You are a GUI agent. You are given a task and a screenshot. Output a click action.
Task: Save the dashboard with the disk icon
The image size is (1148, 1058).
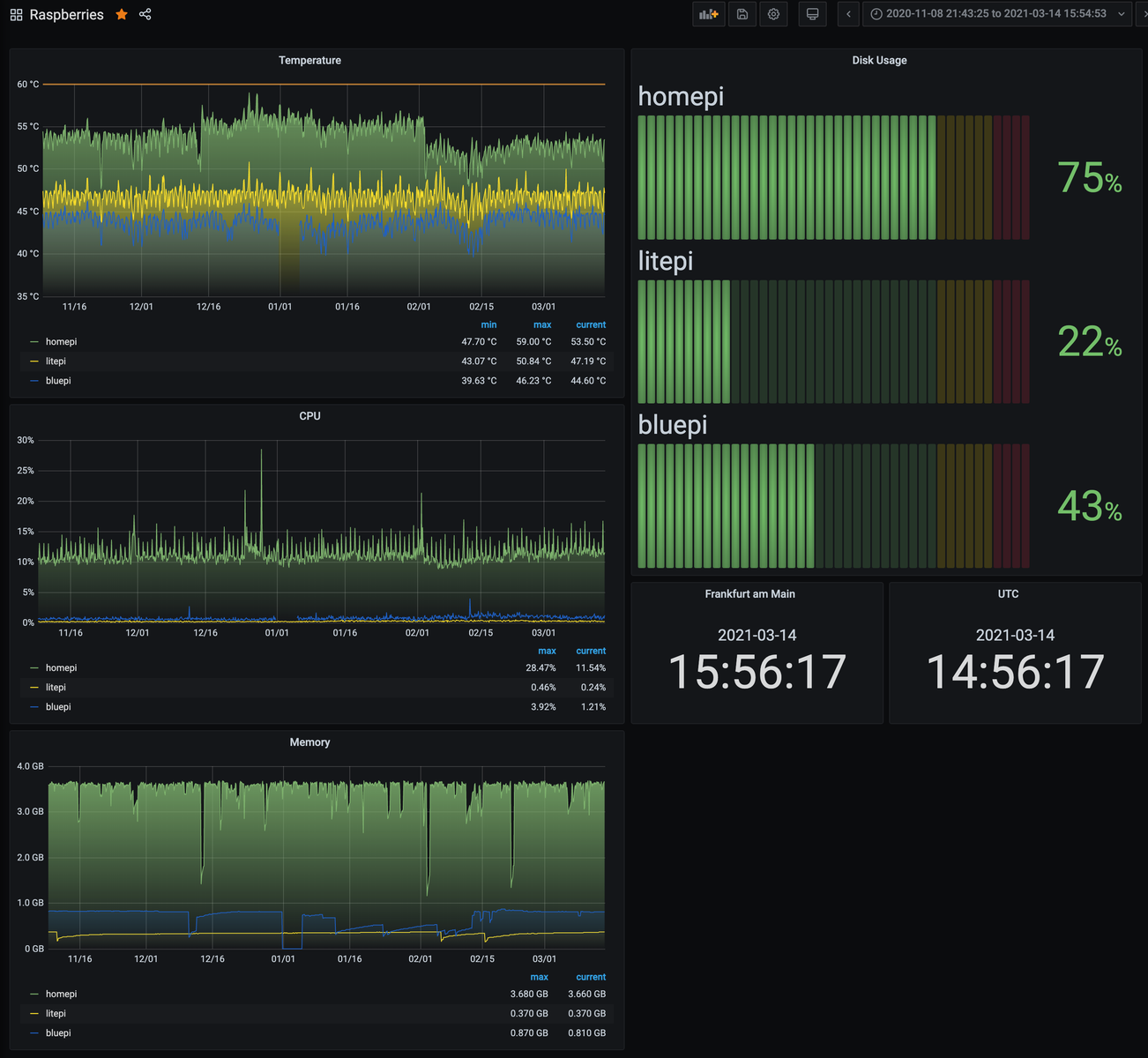pos(742,14)
